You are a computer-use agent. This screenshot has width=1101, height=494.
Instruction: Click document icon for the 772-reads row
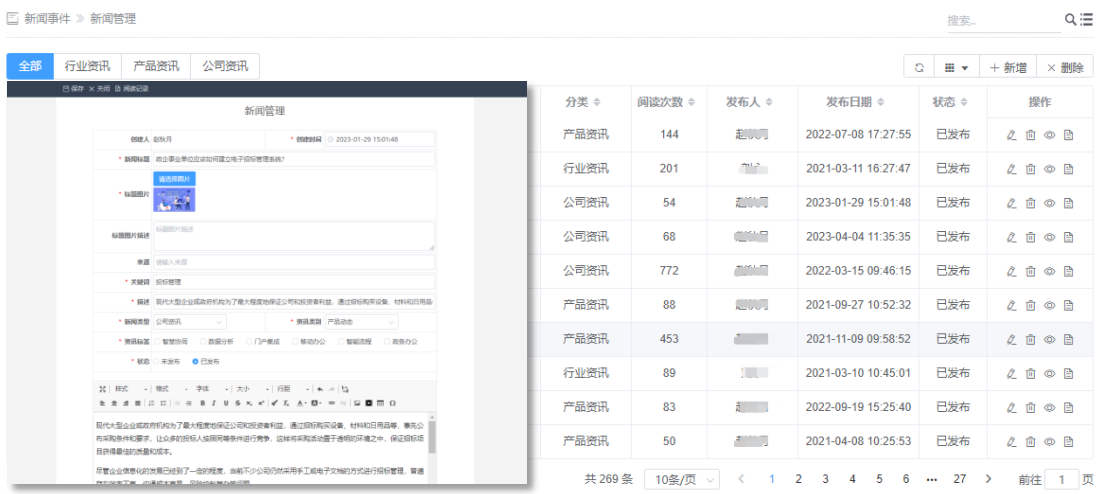click(x=1068, y=271)
